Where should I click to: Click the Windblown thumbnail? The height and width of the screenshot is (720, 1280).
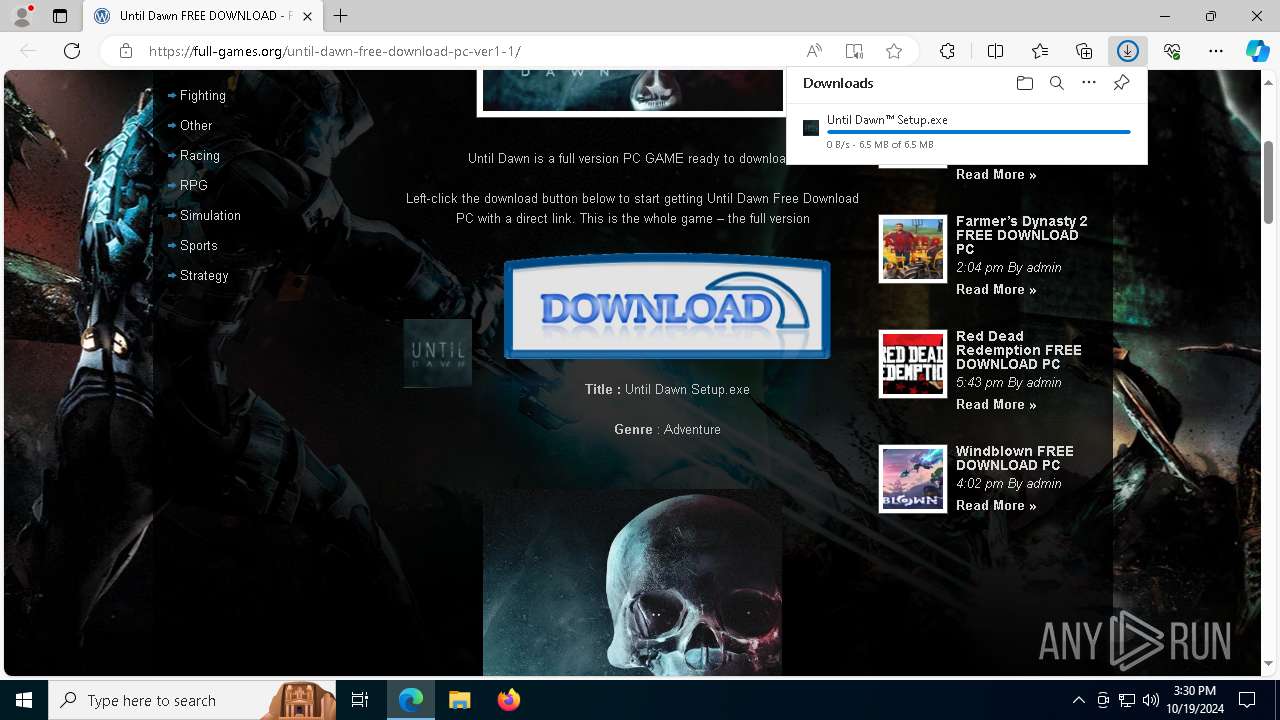(x=913, y=479)
